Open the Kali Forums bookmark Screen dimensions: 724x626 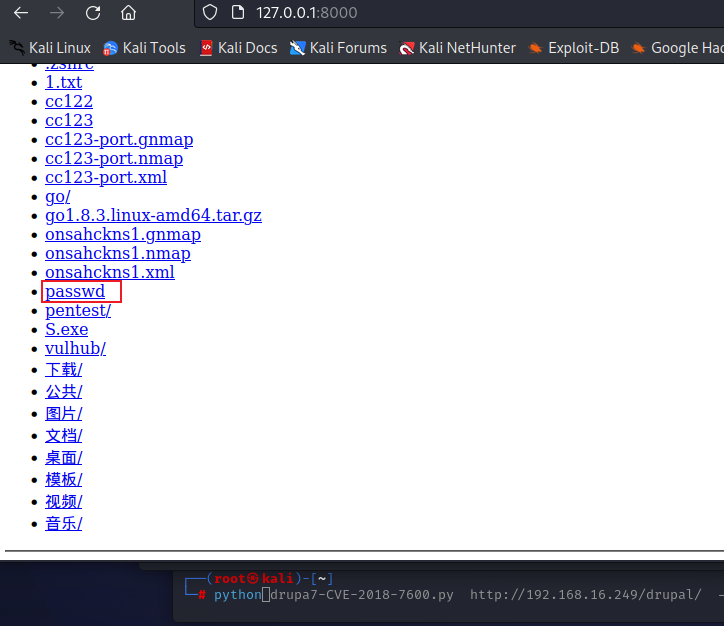338,48
